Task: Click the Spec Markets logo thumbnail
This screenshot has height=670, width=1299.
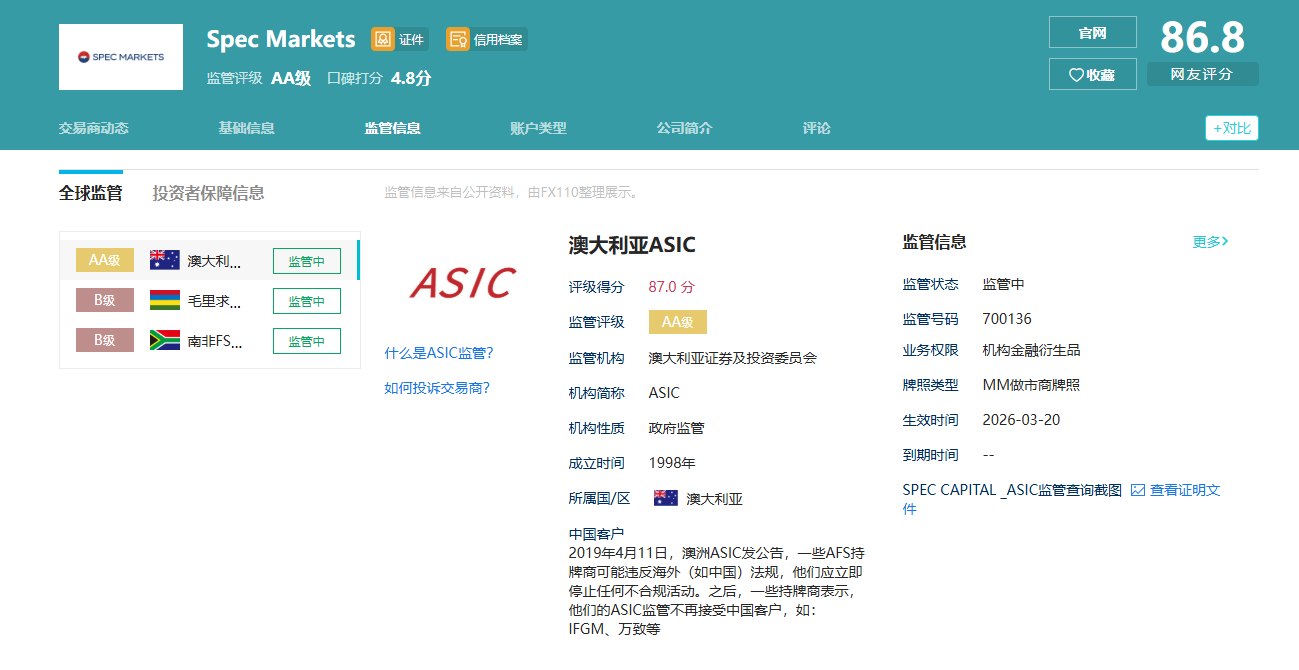Action: click(x=121, y=57)
